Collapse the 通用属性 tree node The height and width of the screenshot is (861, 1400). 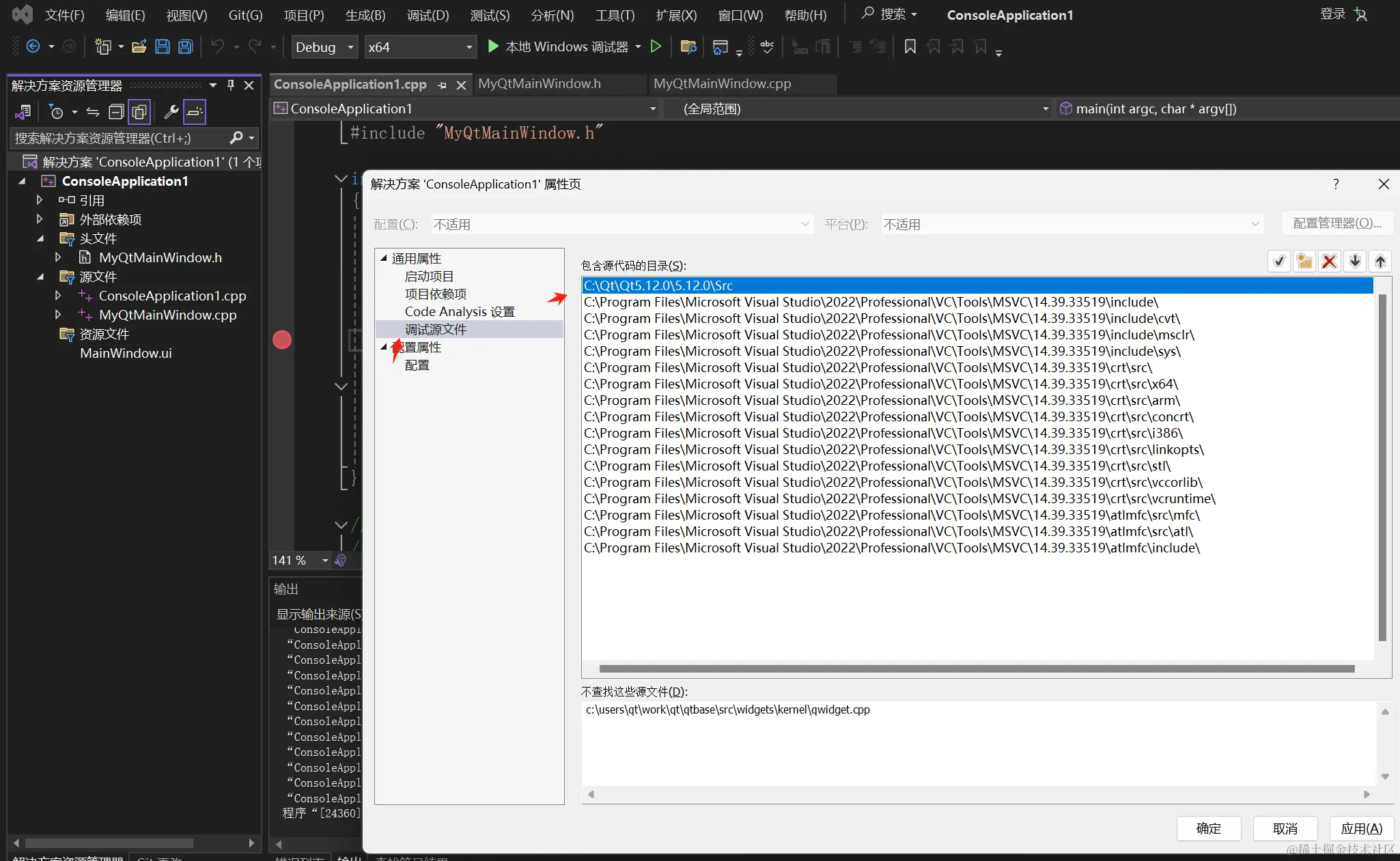384,258
